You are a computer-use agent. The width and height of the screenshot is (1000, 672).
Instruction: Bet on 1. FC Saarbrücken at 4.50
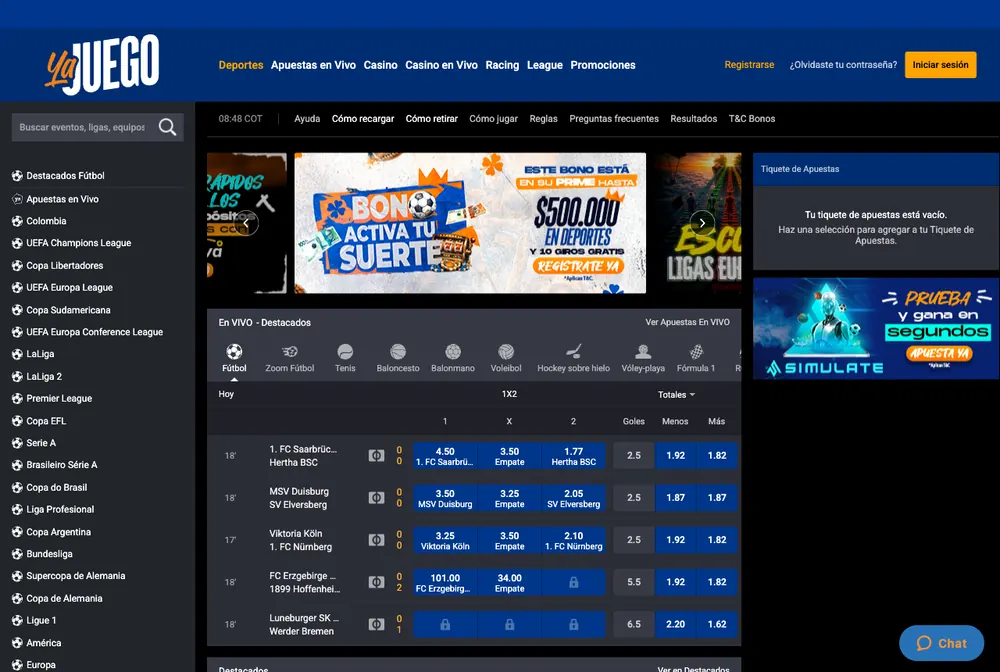[x=445, y=456]
